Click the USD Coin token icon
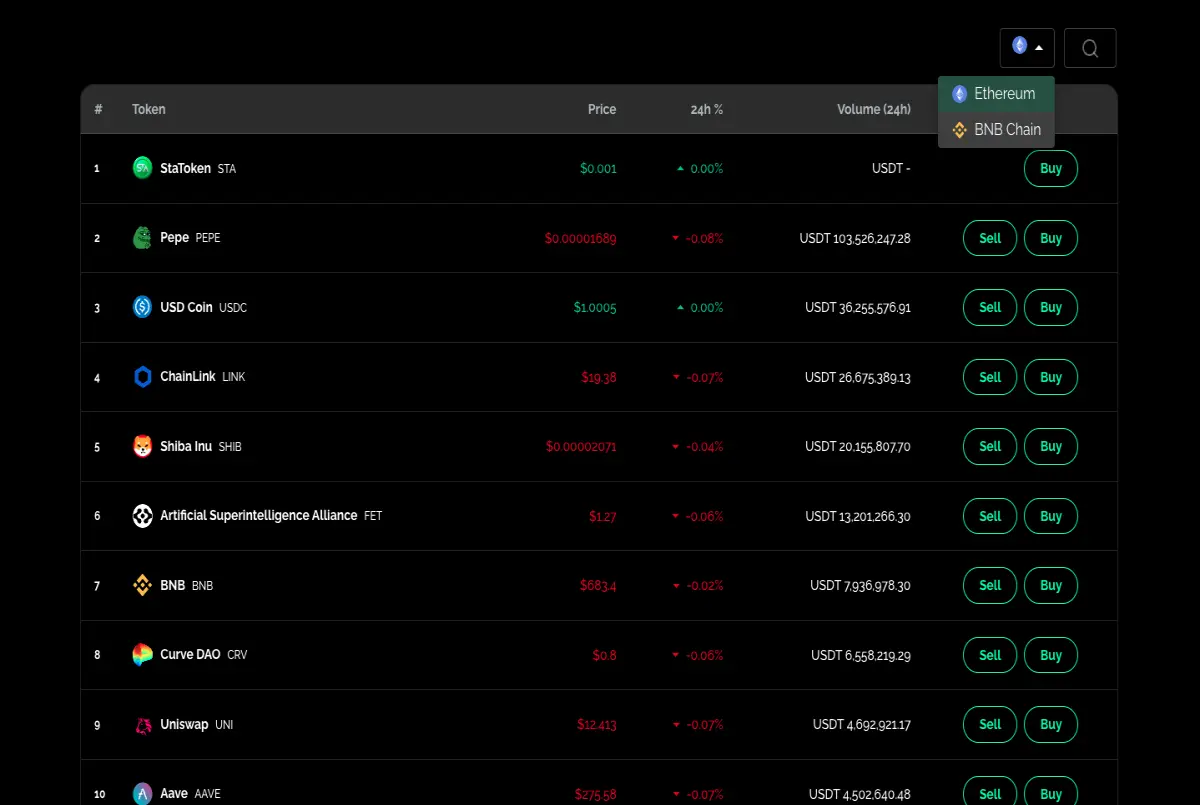1200x805 pixels. pos(143,307)
